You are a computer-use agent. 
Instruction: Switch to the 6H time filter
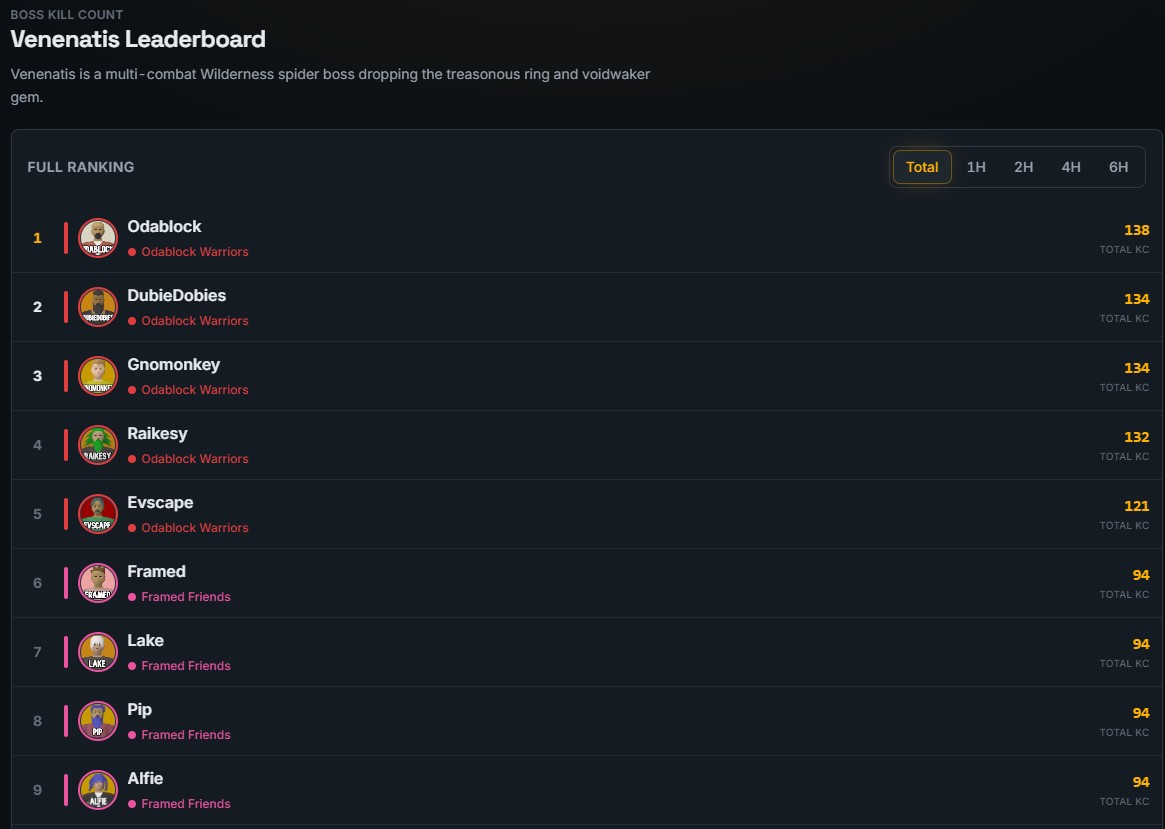(1119, 167)
